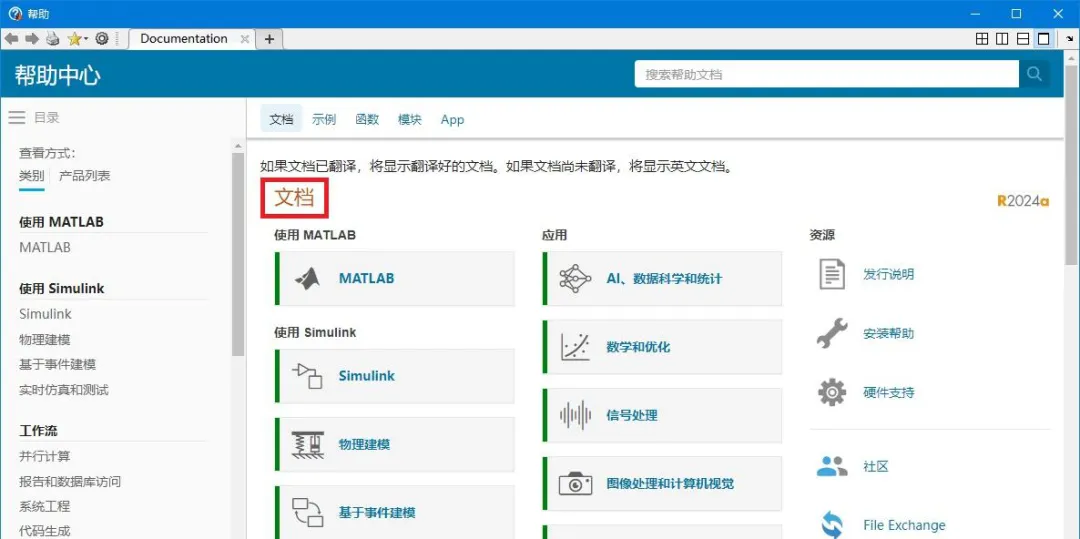Click the sidebar vertical scrollbar thumb
Screen dimensions: 1080x539
[238, 255]
